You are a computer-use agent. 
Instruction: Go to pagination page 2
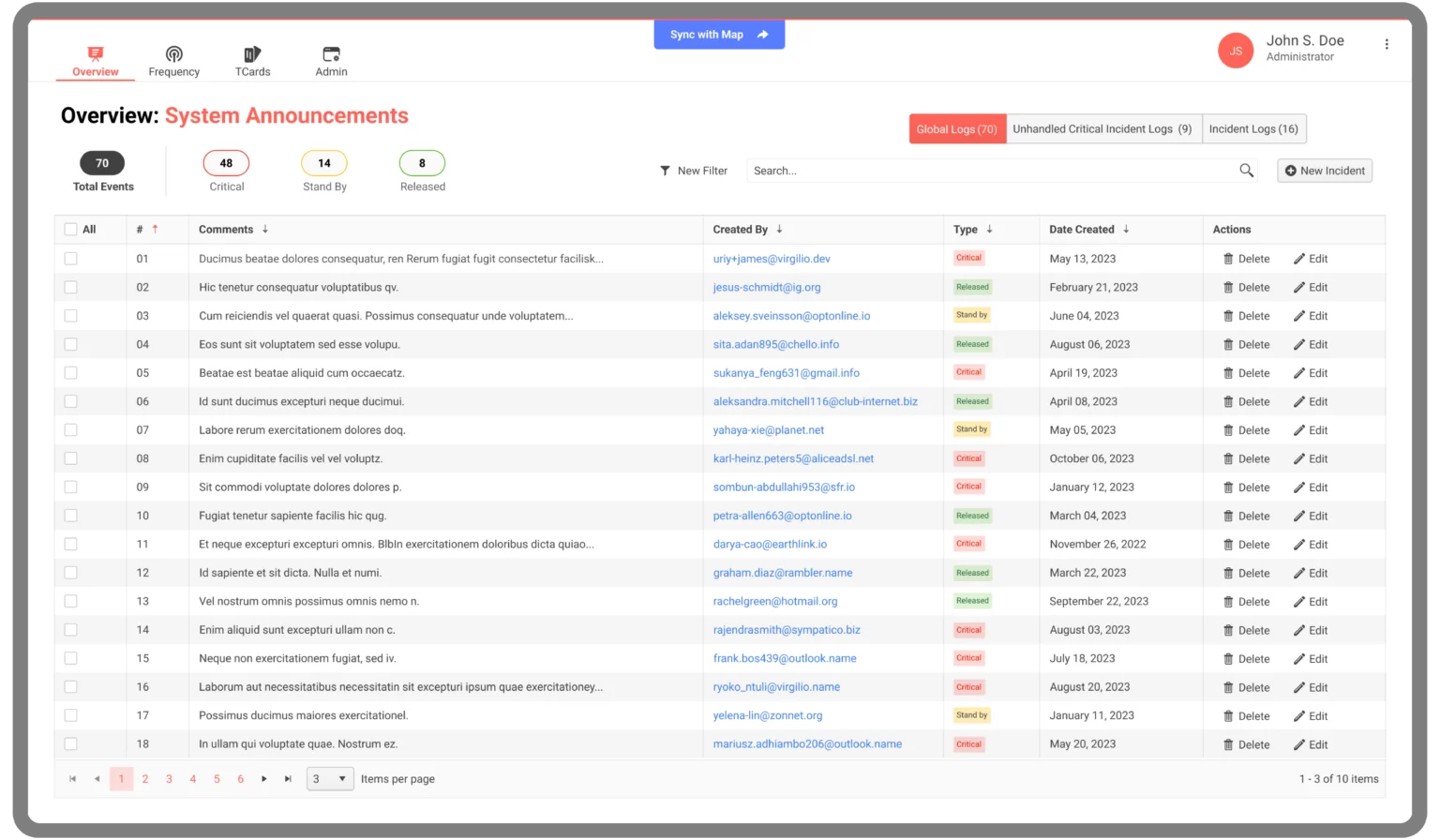(x=145, y=779)
